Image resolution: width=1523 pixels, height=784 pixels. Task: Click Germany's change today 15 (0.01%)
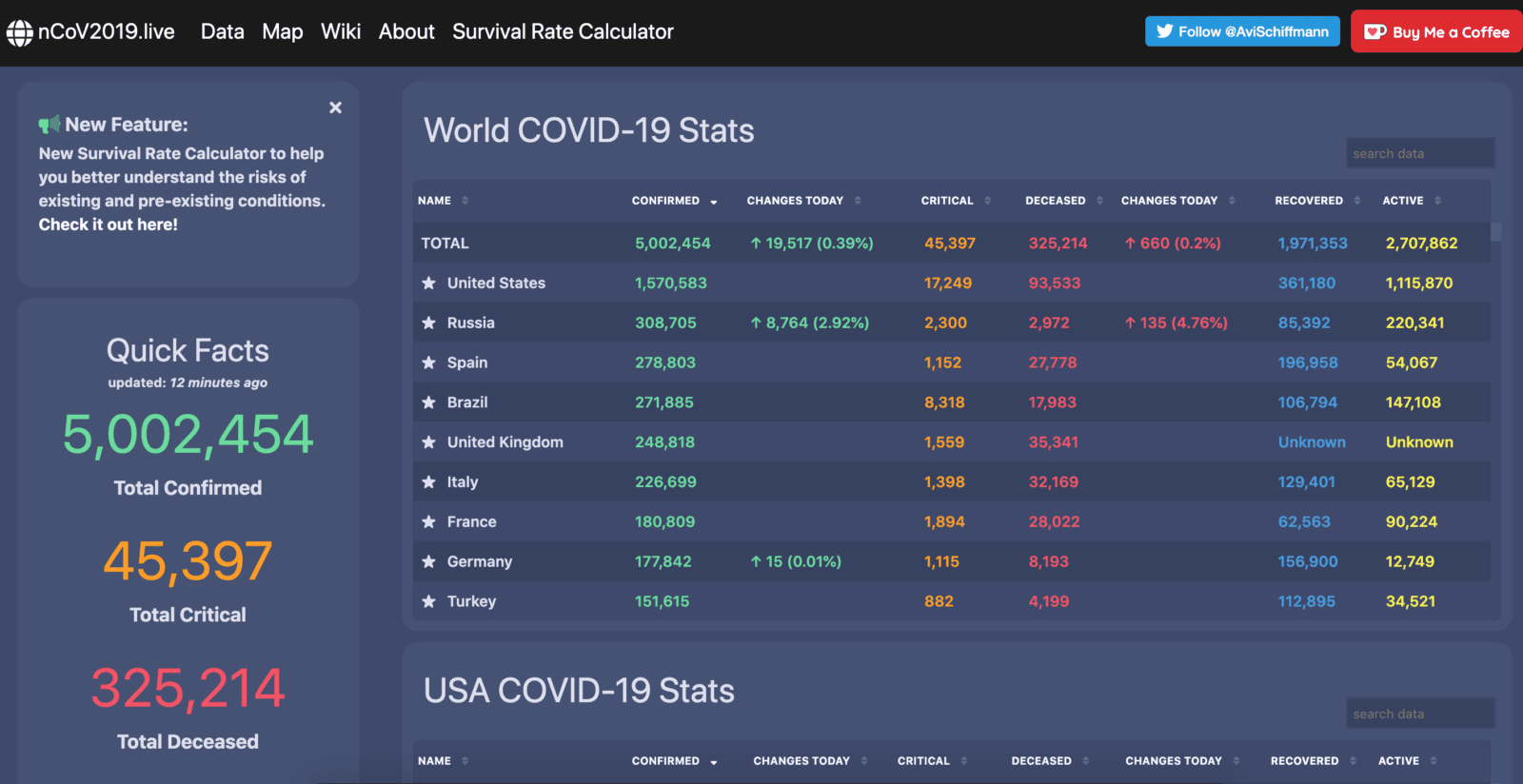(x=796, y=561)
